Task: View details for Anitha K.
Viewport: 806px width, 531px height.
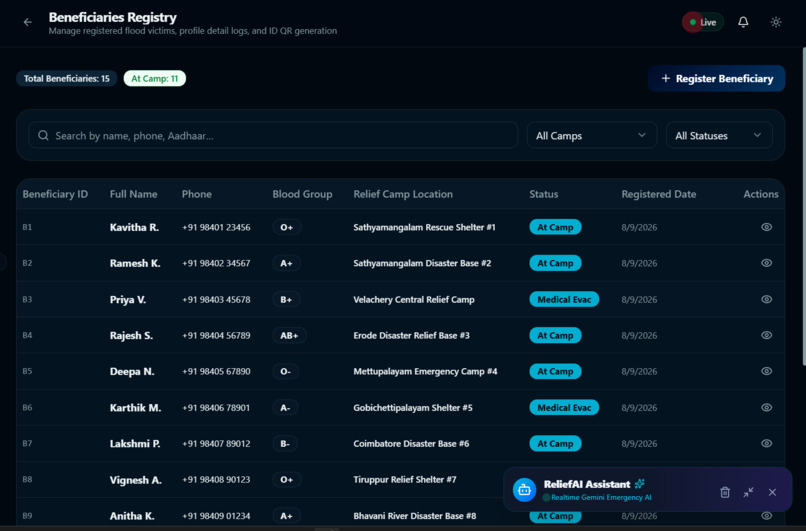Action: 766,516
